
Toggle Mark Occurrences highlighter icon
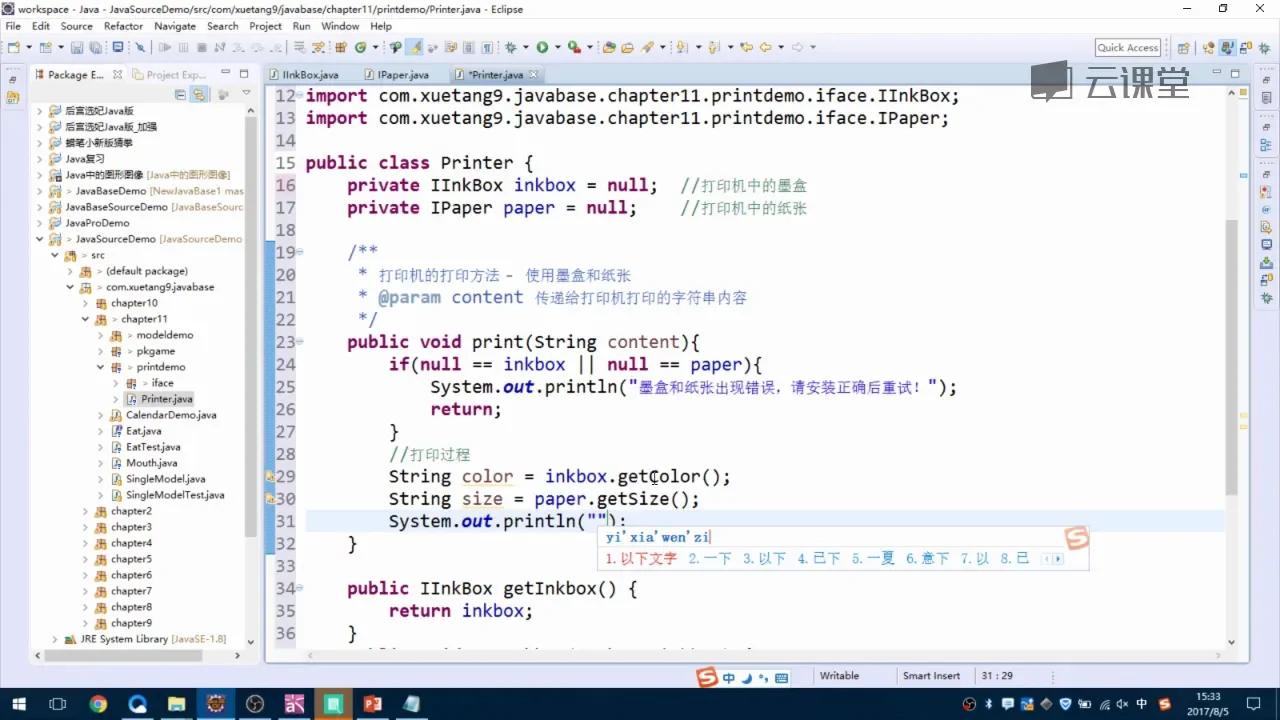click(415, 47)
